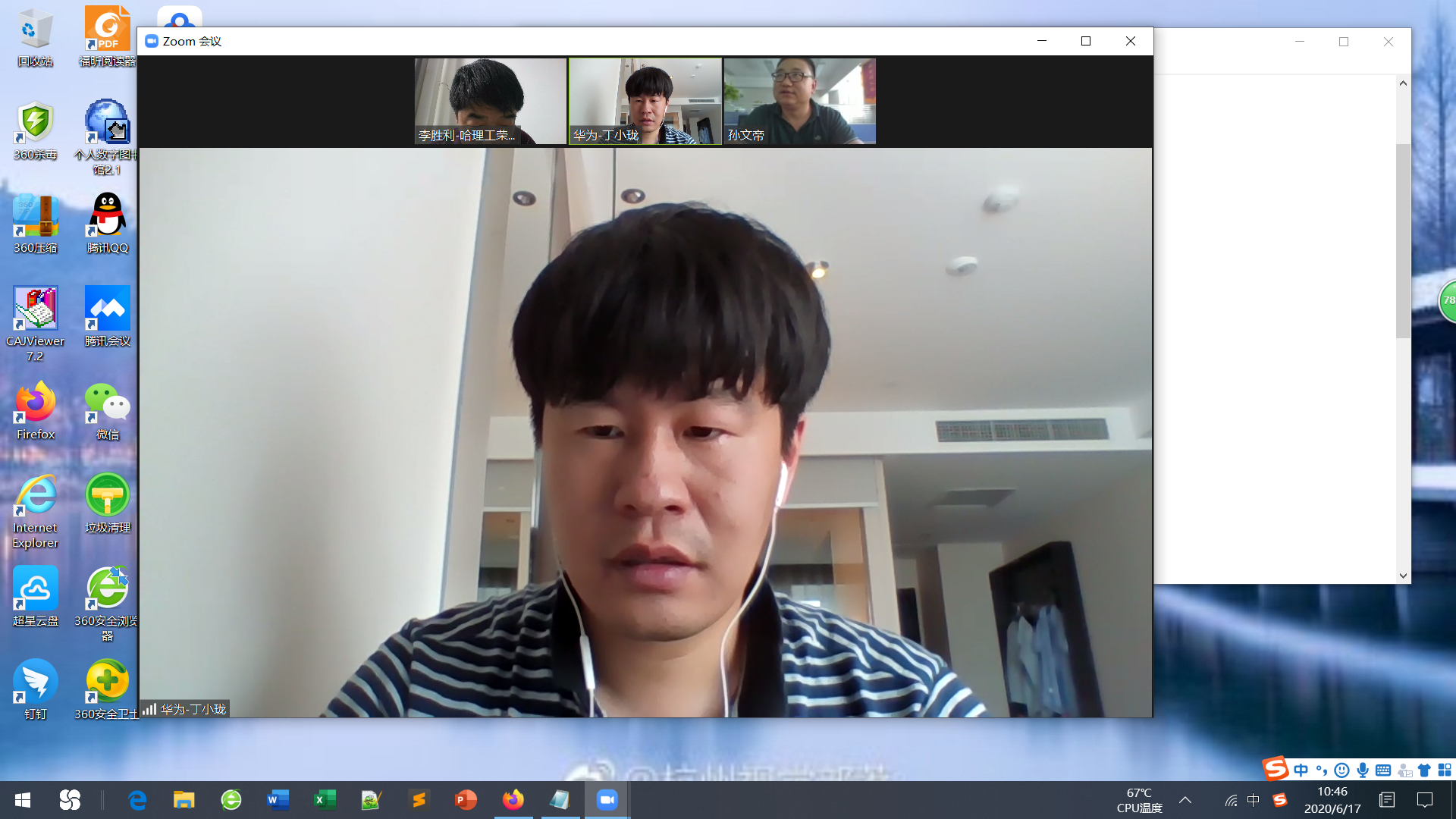Activate Sogou voice input microphone
Viewport: 1456px width, 819px height.
(x=1363, y=770)
